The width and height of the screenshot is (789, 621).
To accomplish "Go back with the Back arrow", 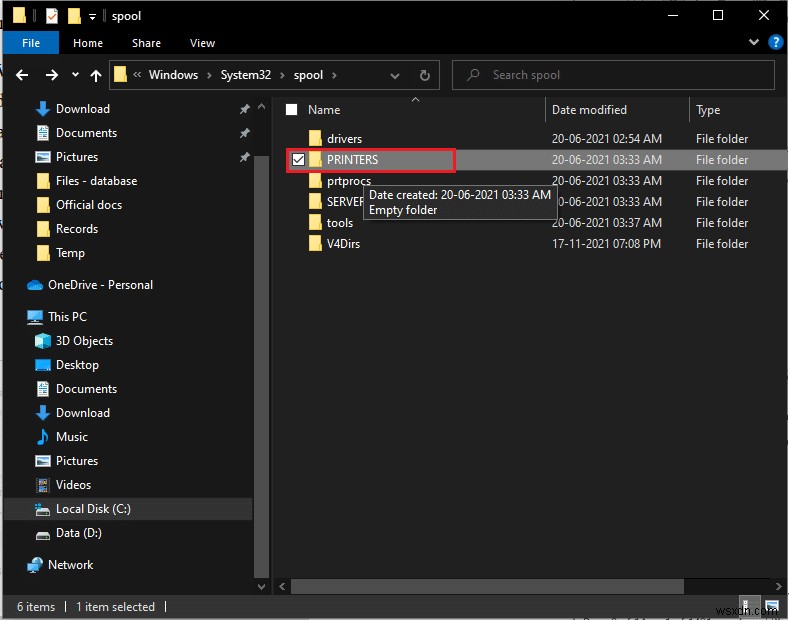I will [x=22, y=75].
